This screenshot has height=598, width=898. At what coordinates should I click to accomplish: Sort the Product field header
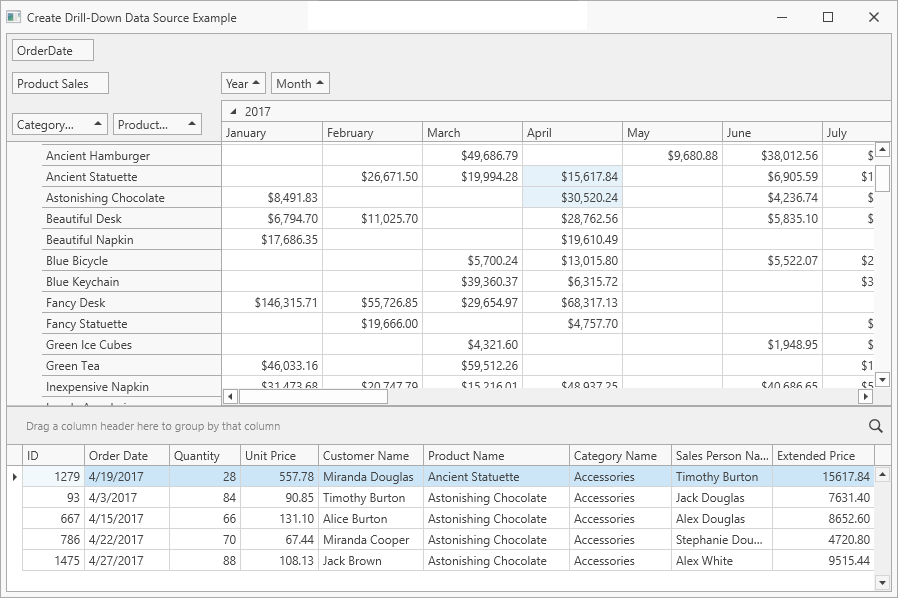157,124
